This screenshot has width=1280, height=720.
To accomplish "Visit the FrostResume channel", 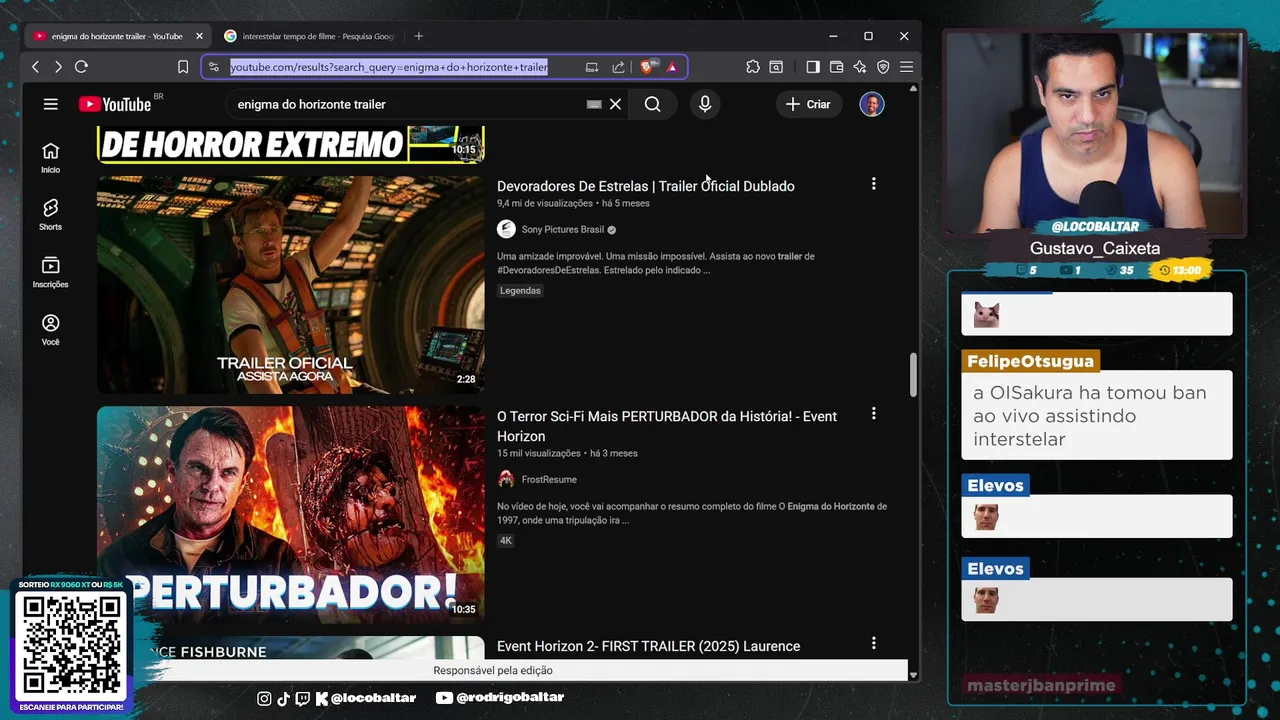I will tap(549, 480).
